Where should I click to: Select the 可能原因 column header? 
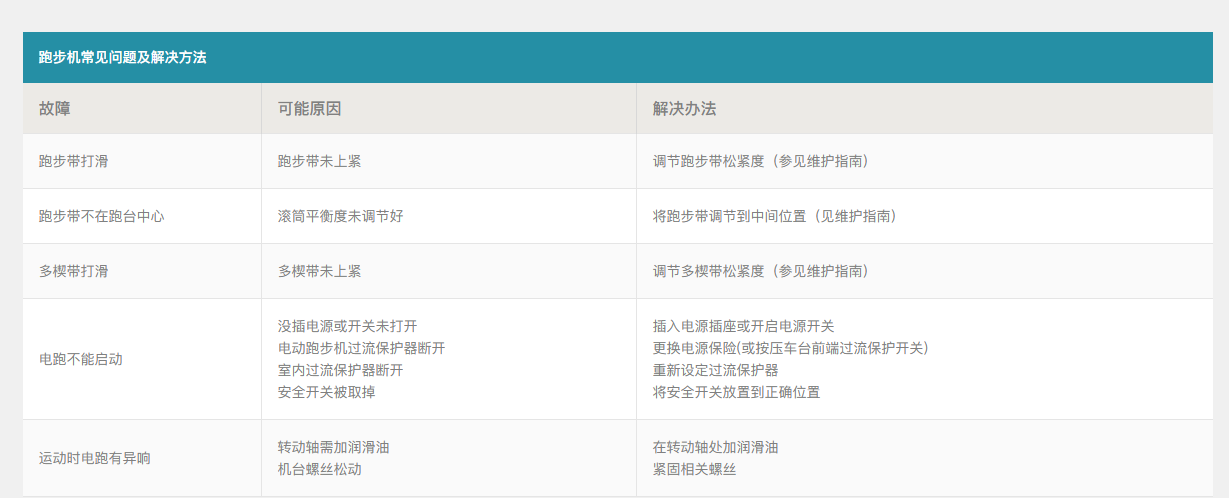click(309, 109)
